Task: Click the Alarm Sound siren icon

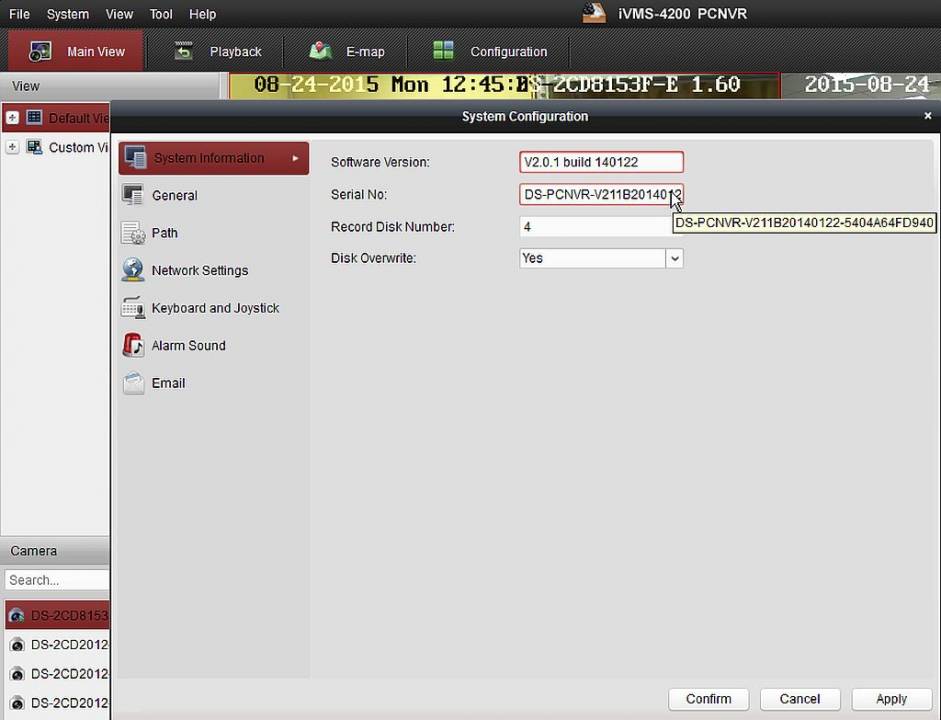Action: tap(133, 346)
